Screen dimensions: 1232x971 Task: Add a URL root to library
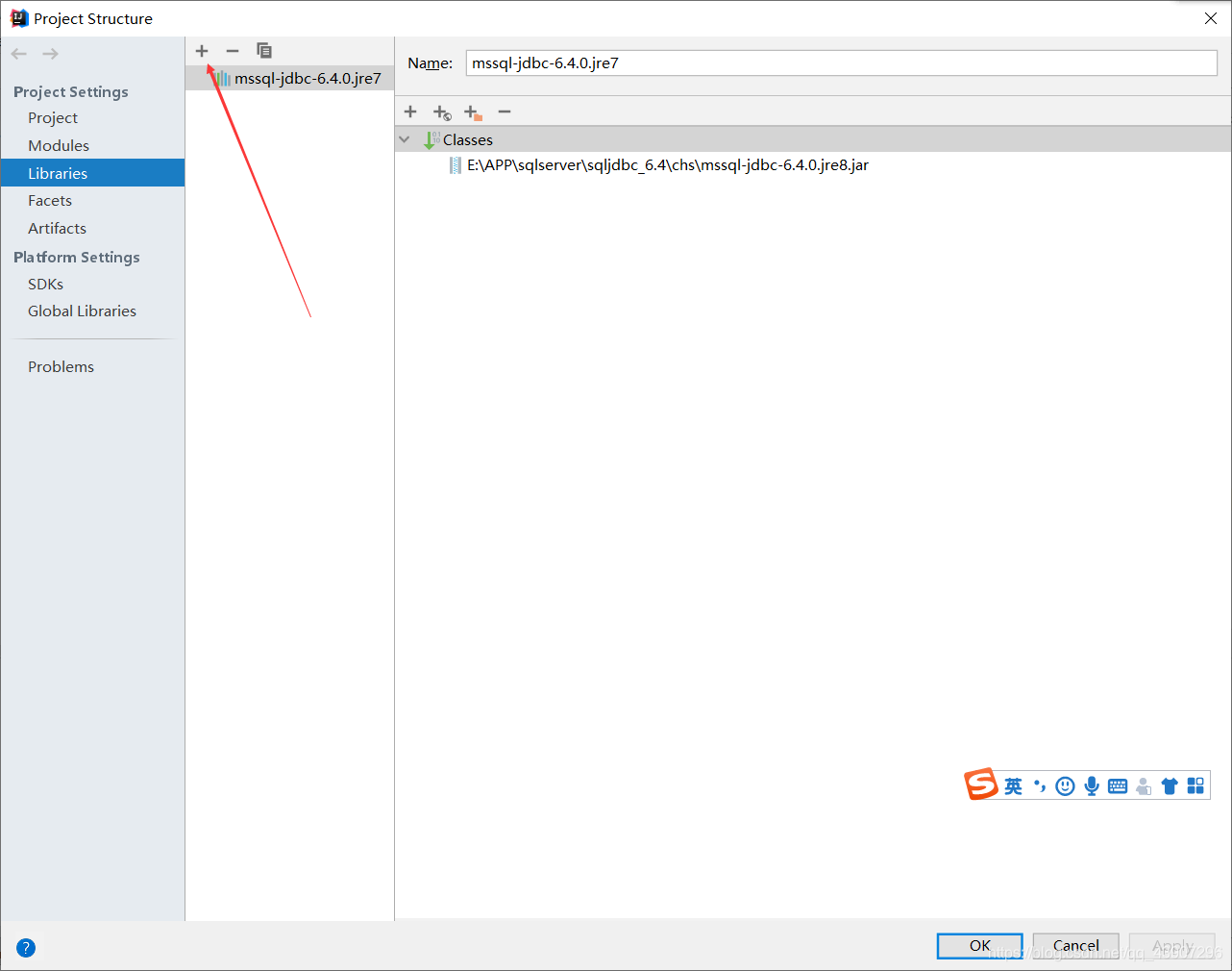[x=442, y=112]
